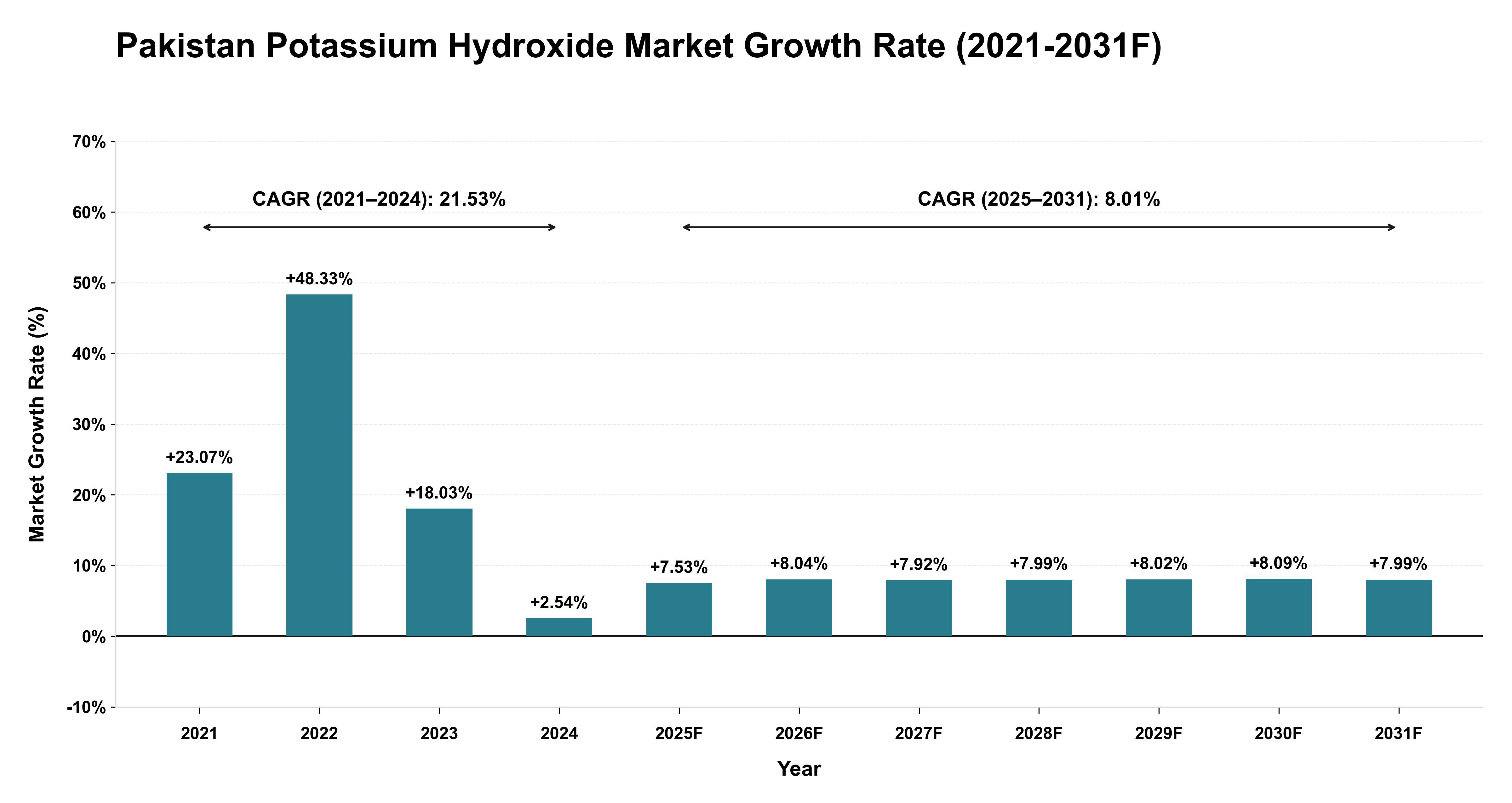Screen dimensions: 1512x803
Task: Click the '2025F' x-axis label
Action: point(679,734)
